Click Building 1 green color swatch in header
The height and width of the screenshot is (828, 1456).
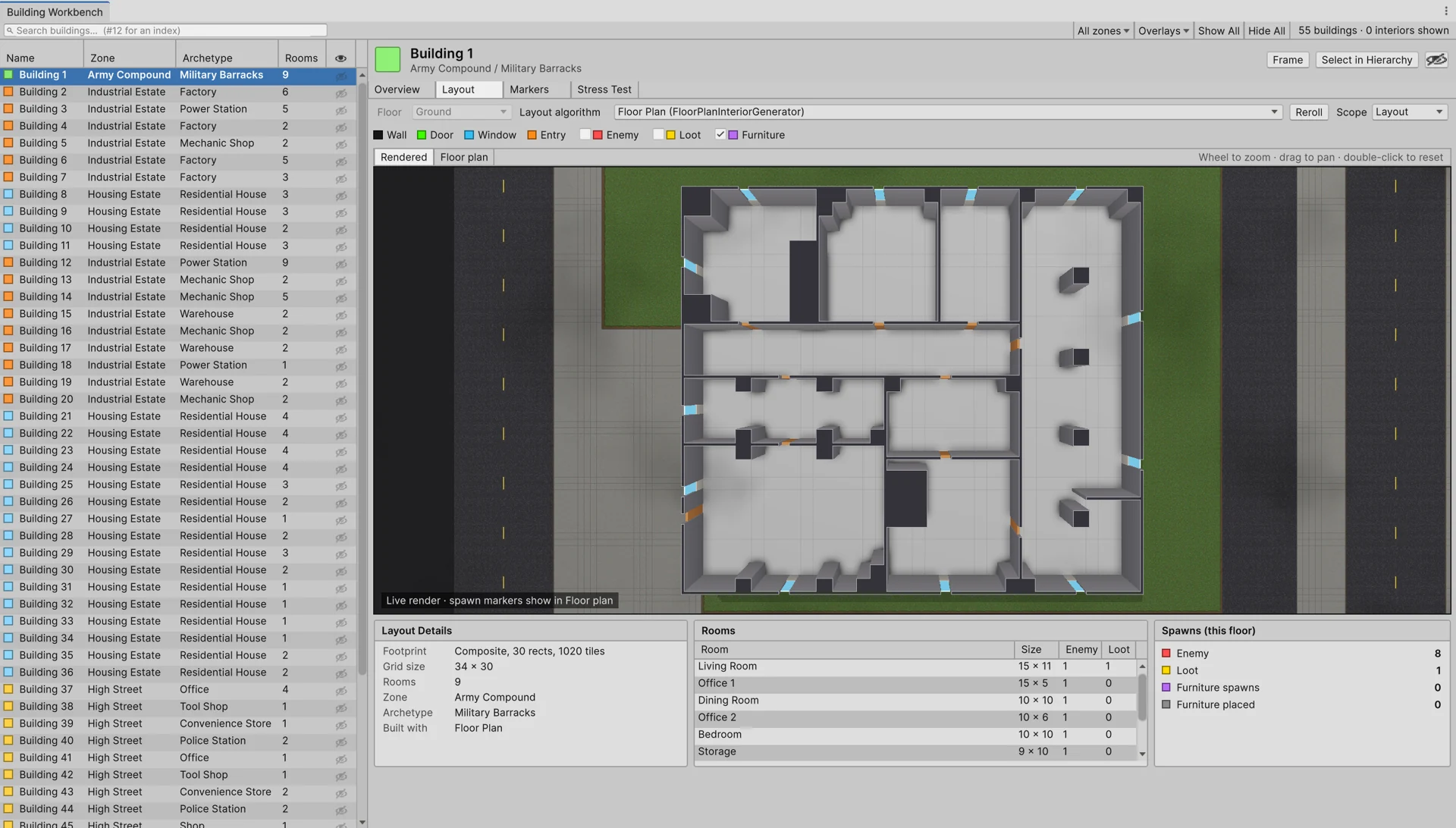388,60
